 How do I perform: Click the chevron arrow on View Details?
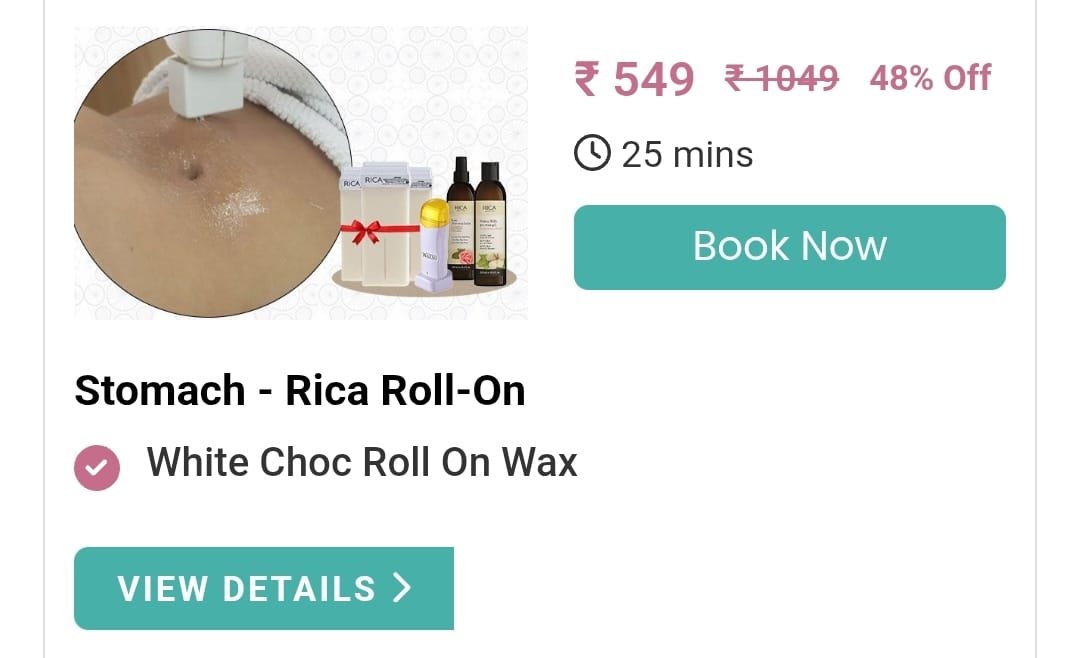[402, 588]
